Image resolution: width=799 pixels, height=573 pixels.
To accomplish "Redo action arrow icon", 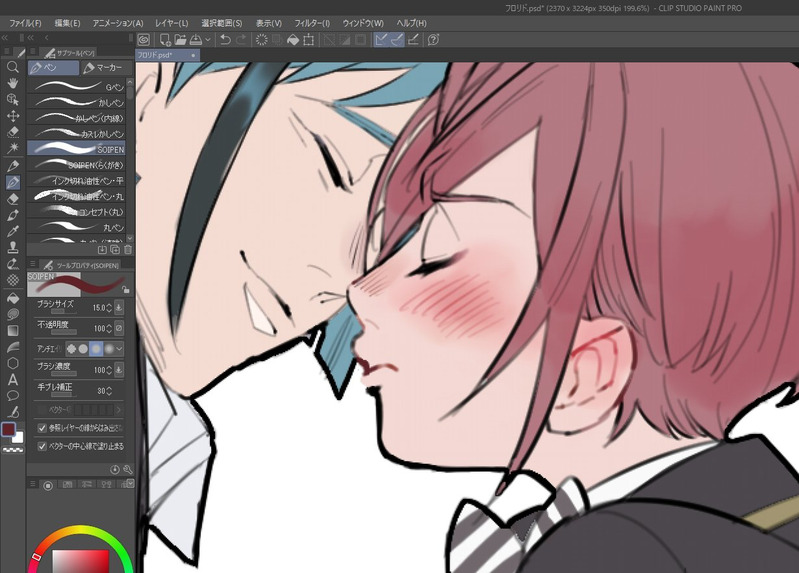I will click(241, 39).
